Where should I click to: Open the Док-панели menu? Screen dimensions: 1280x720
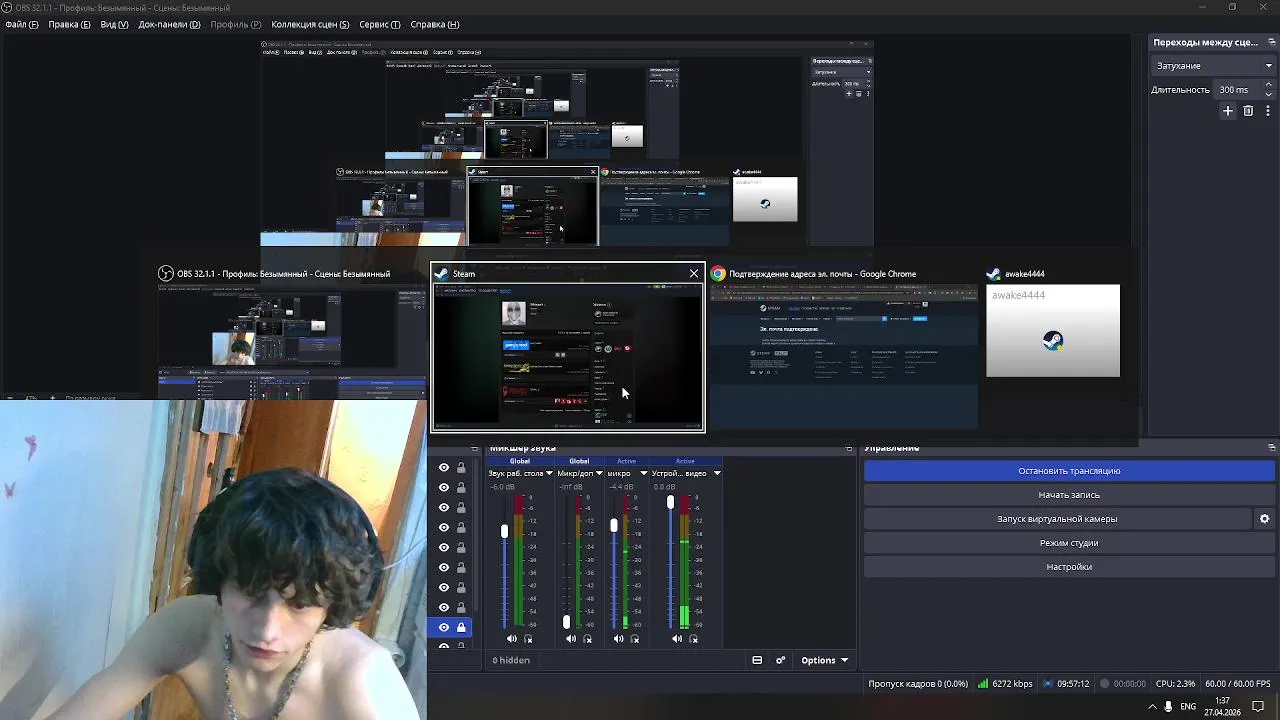(169, 24)
